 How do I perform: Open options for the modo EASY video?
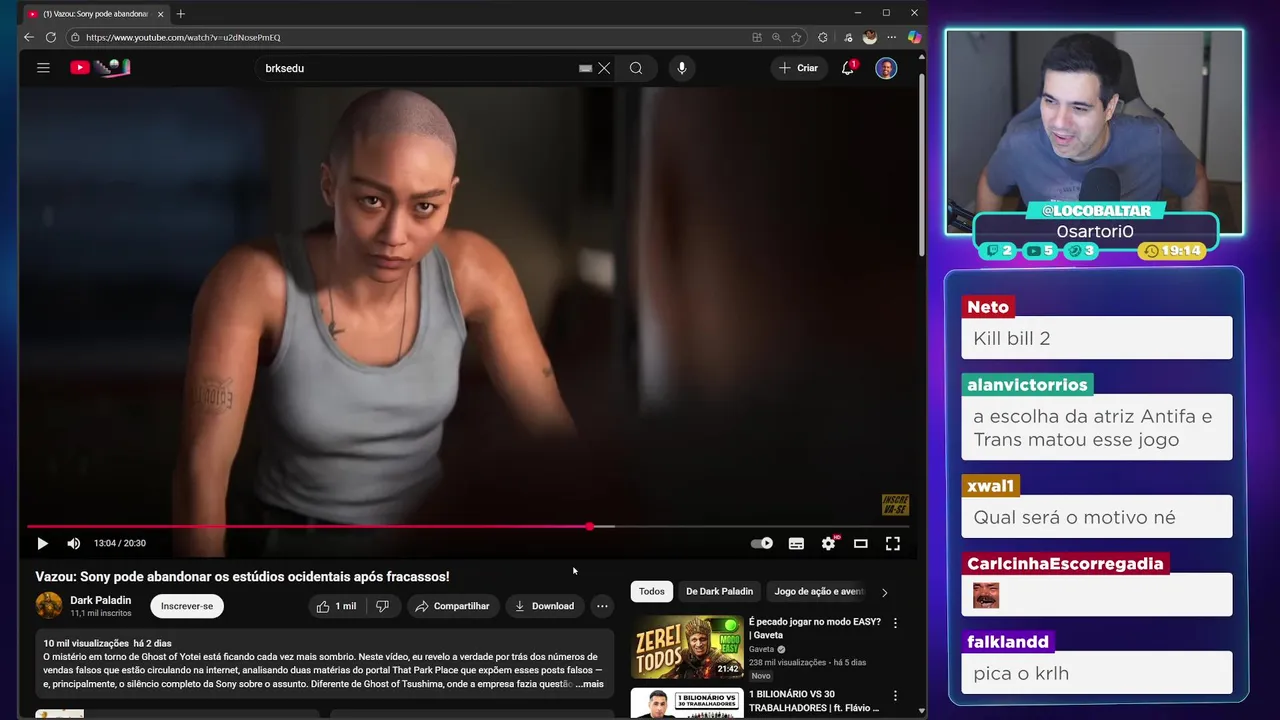pyautogui.click(x=895, y=623)
